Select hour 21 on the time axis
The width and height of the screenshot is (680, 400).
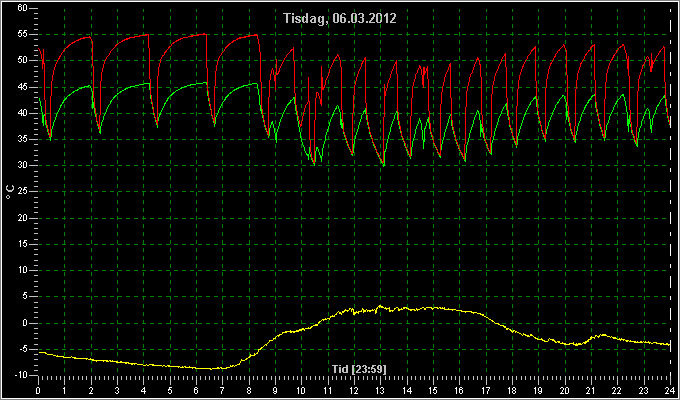591,391
